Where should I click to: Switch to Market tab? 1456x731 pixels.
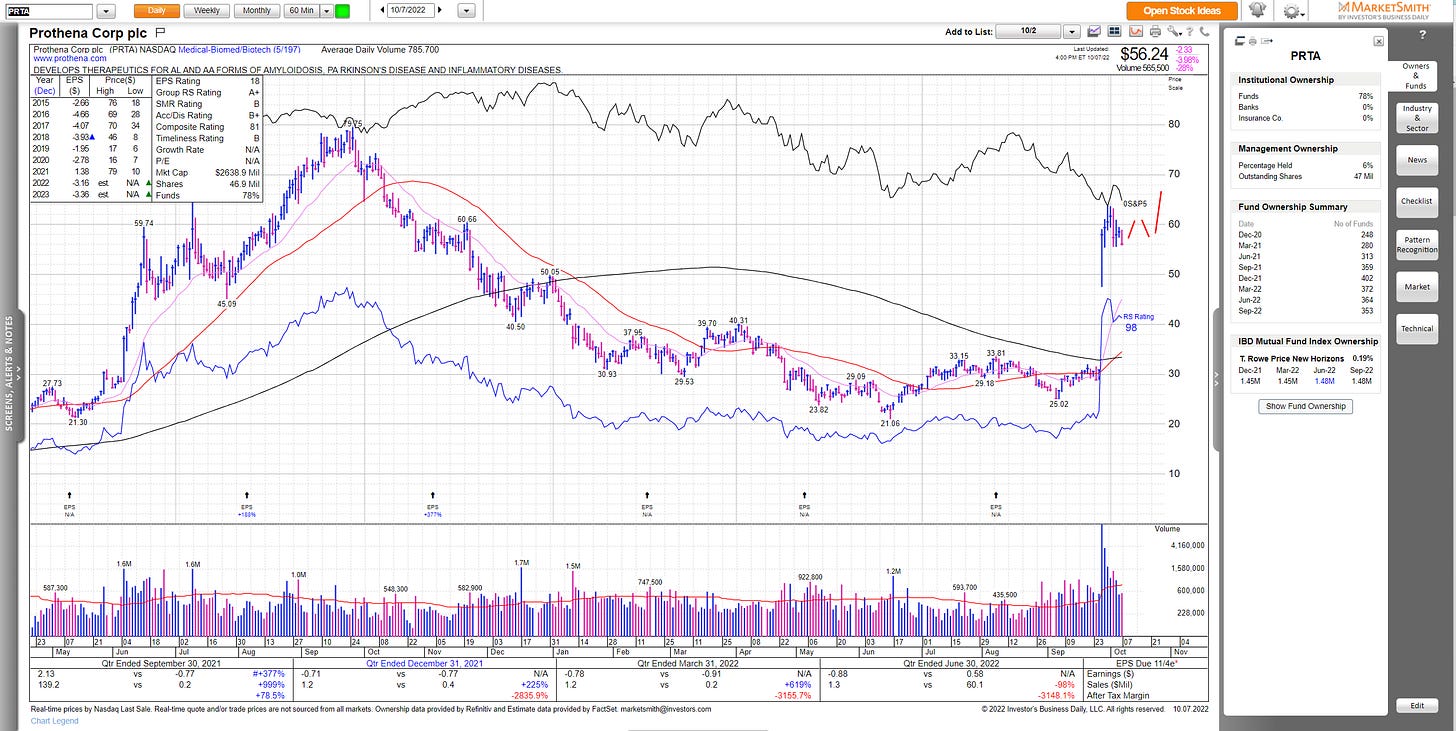(x=1416, y=287)
